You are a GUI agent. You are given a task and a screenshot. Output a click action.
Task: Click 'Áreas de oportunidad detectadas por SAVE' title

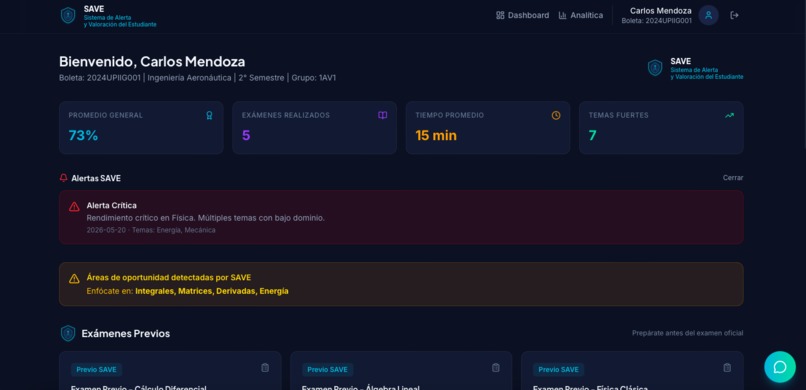(x=169, y=277)
